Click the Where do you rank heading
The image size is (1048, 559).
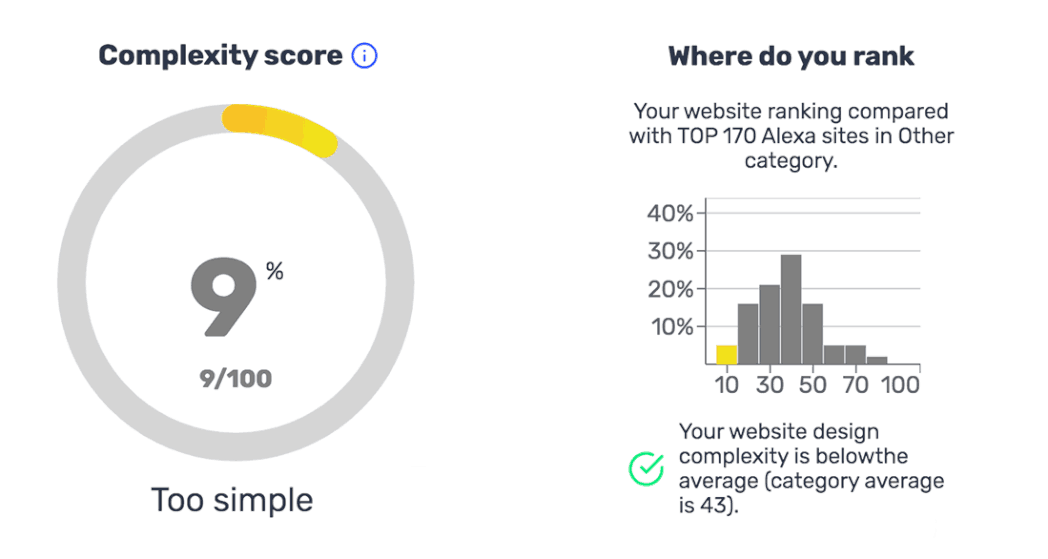791,56
